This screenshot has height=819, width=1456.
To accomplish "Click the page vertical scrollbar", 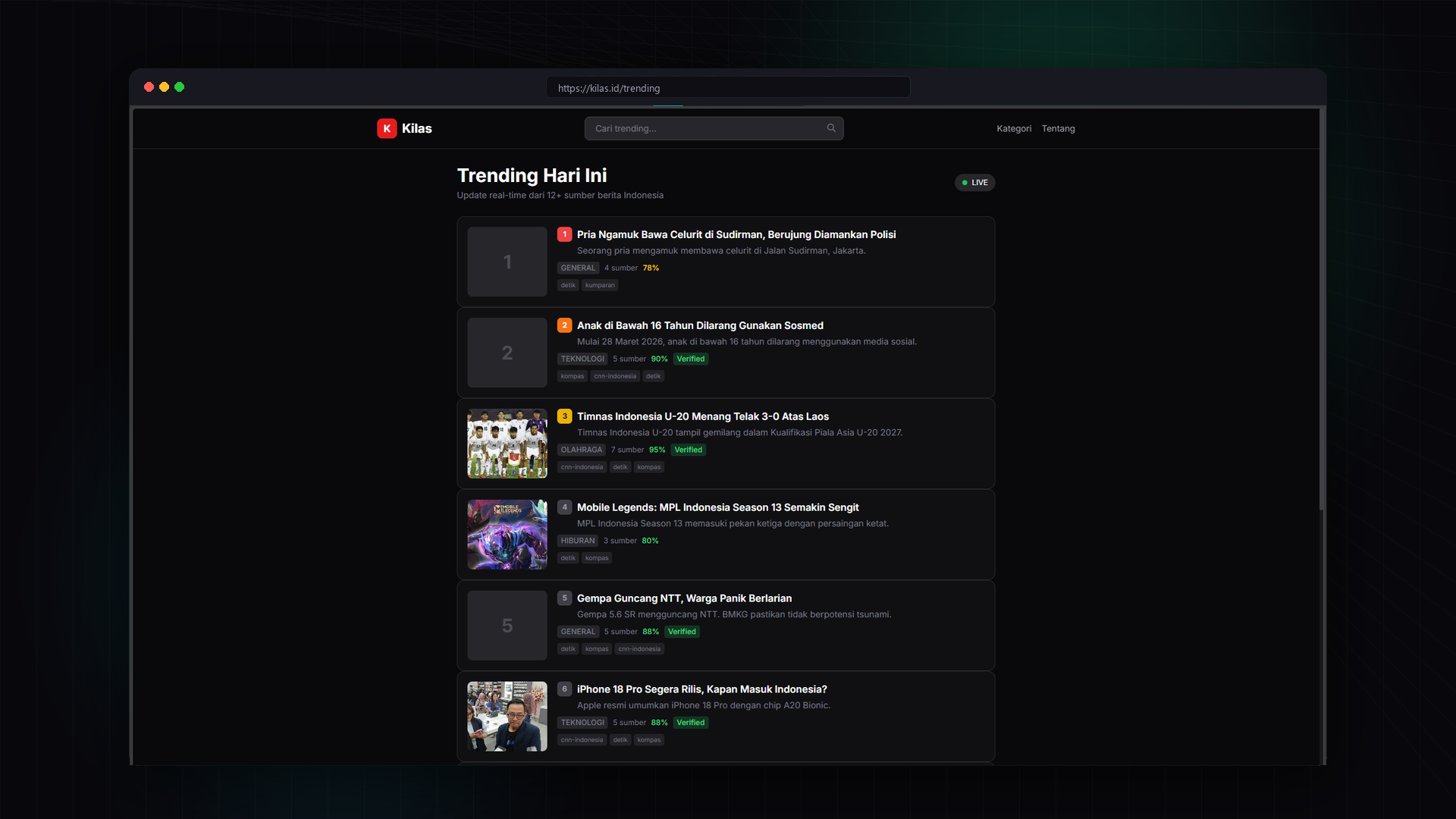I will pyautogui.click(x=1323, y=309).
